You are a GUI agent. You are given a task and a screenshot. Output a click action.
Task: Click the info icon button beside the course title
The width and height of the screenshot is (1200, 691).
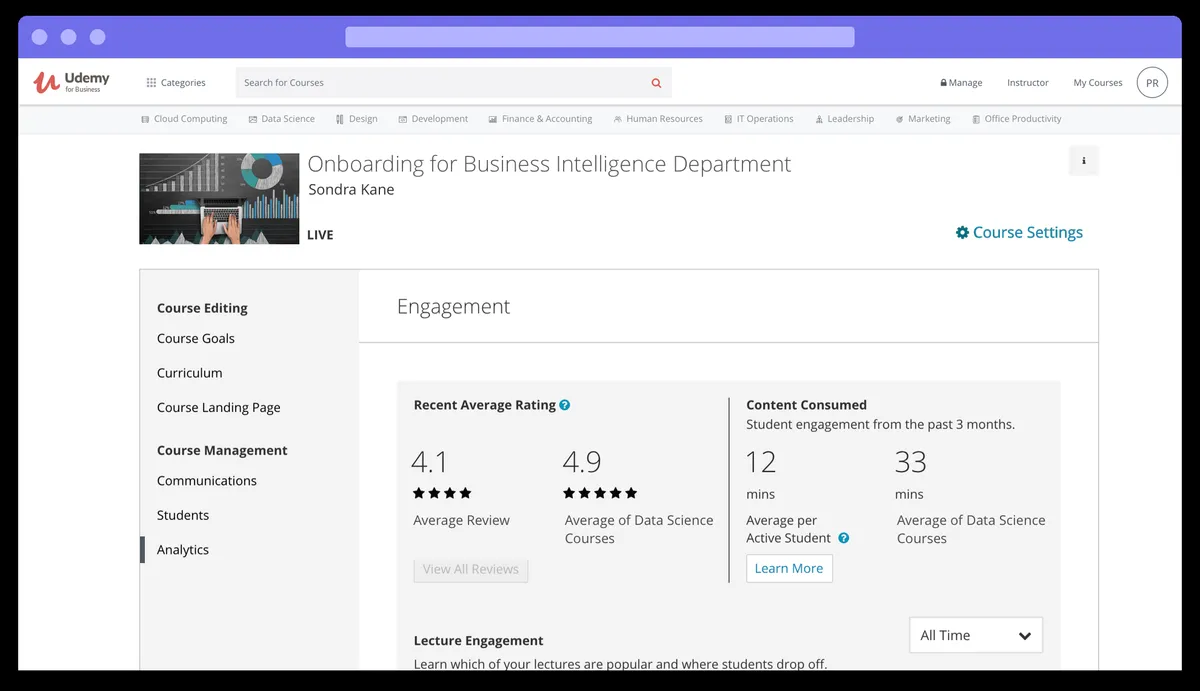click(1083, 161)
